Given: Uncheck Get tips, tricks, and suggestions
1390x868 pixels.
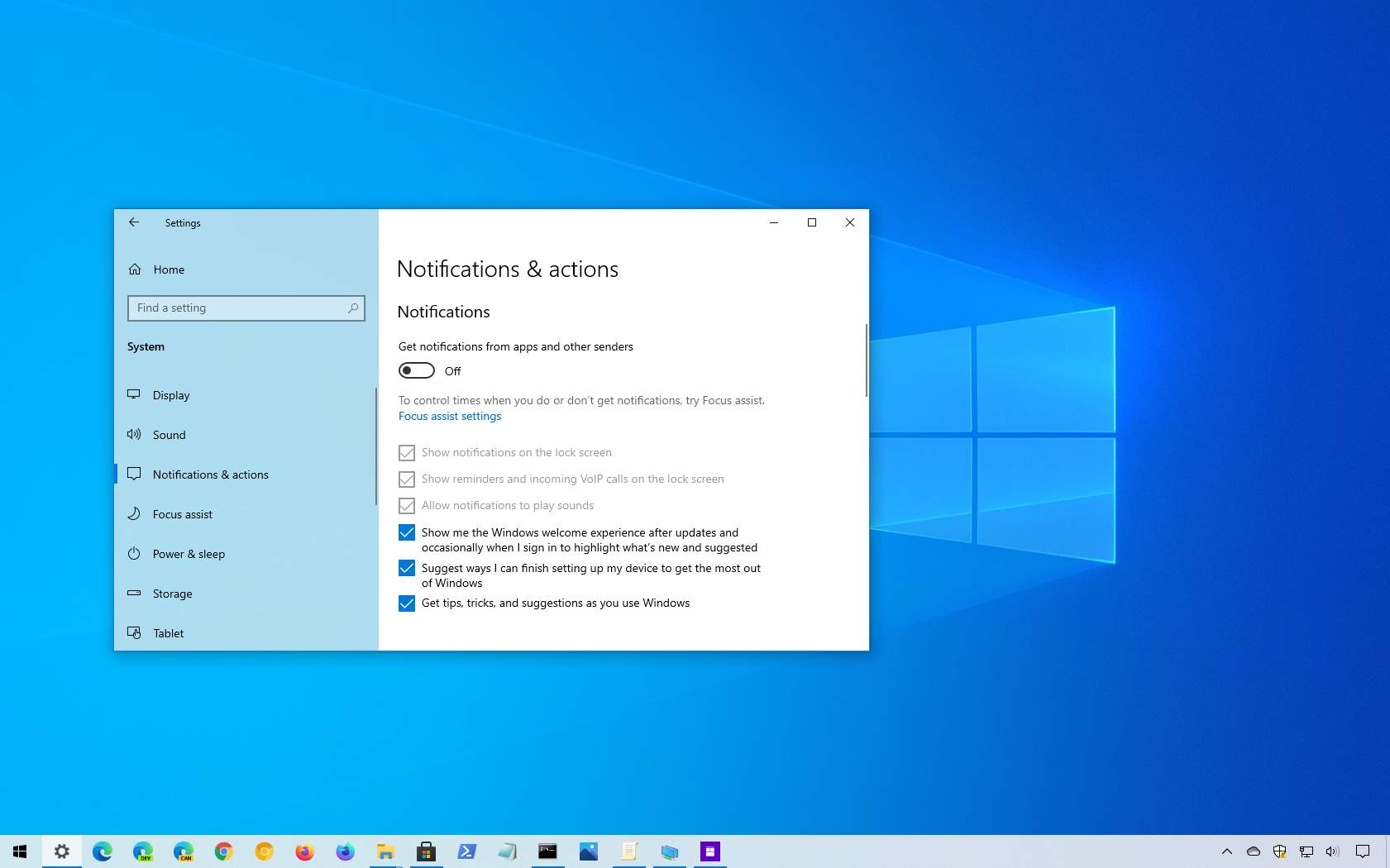Looking at the screenshot, I should pos(407,603).
